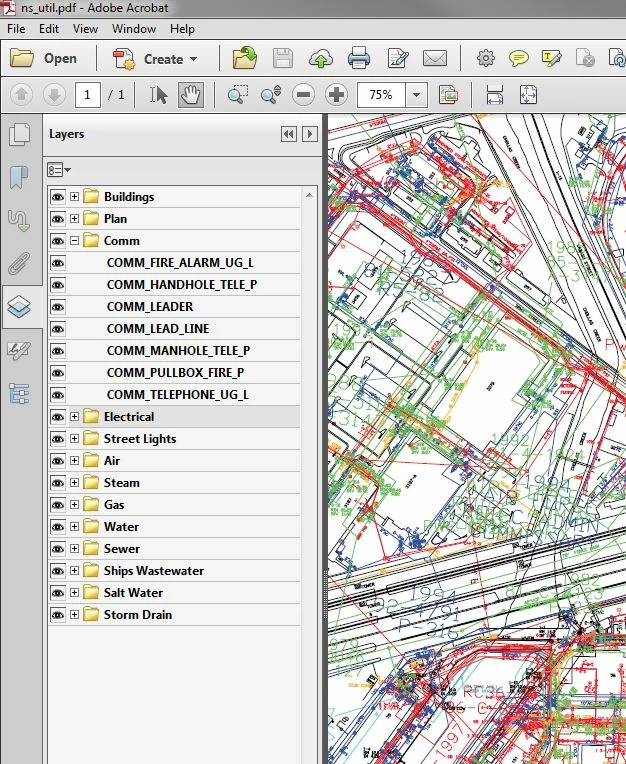Go to next page arrow
The image size is (626, 764).
(54, 95)
